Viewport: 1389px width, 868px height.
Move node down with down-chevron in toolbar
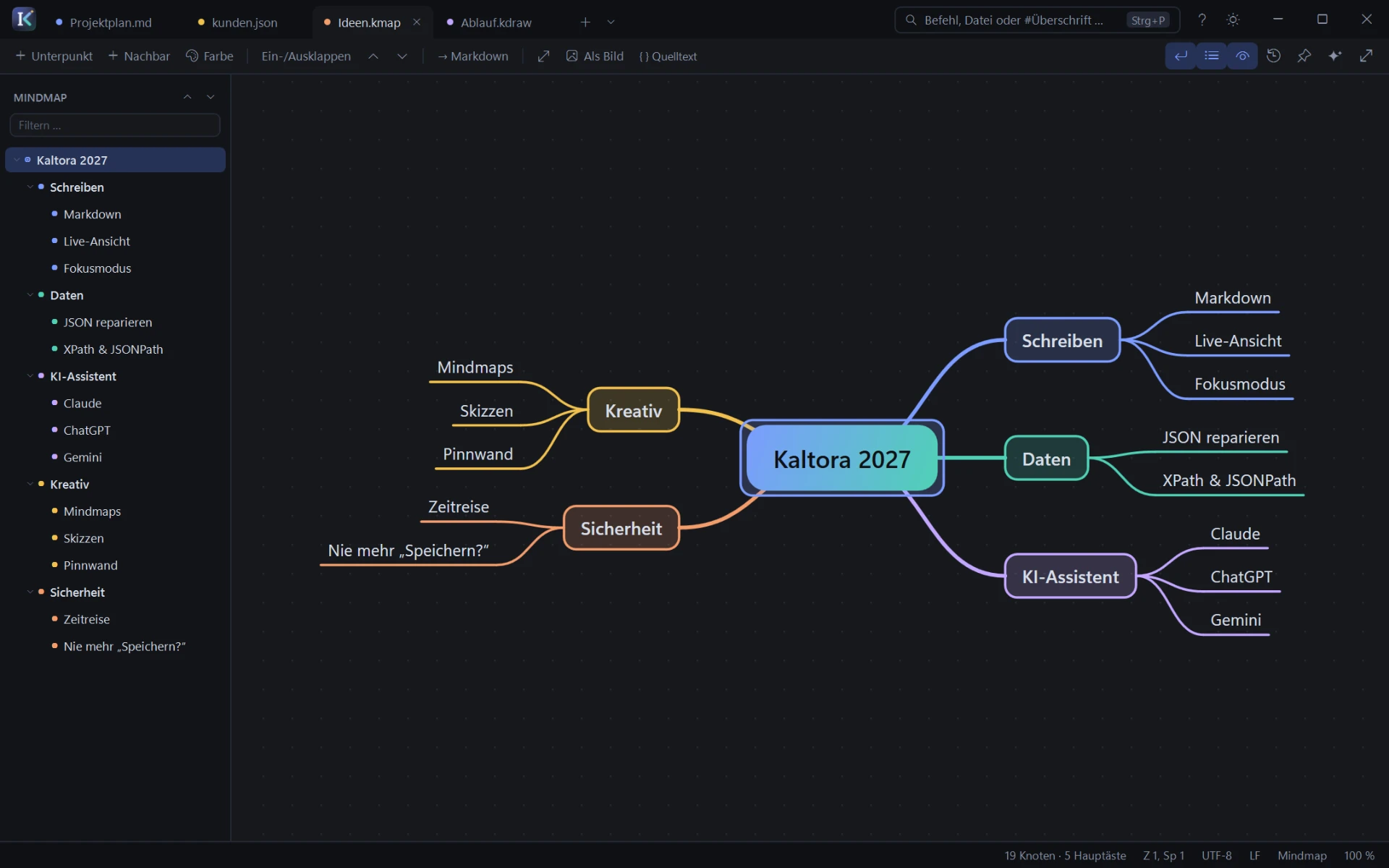pos(402,56)
